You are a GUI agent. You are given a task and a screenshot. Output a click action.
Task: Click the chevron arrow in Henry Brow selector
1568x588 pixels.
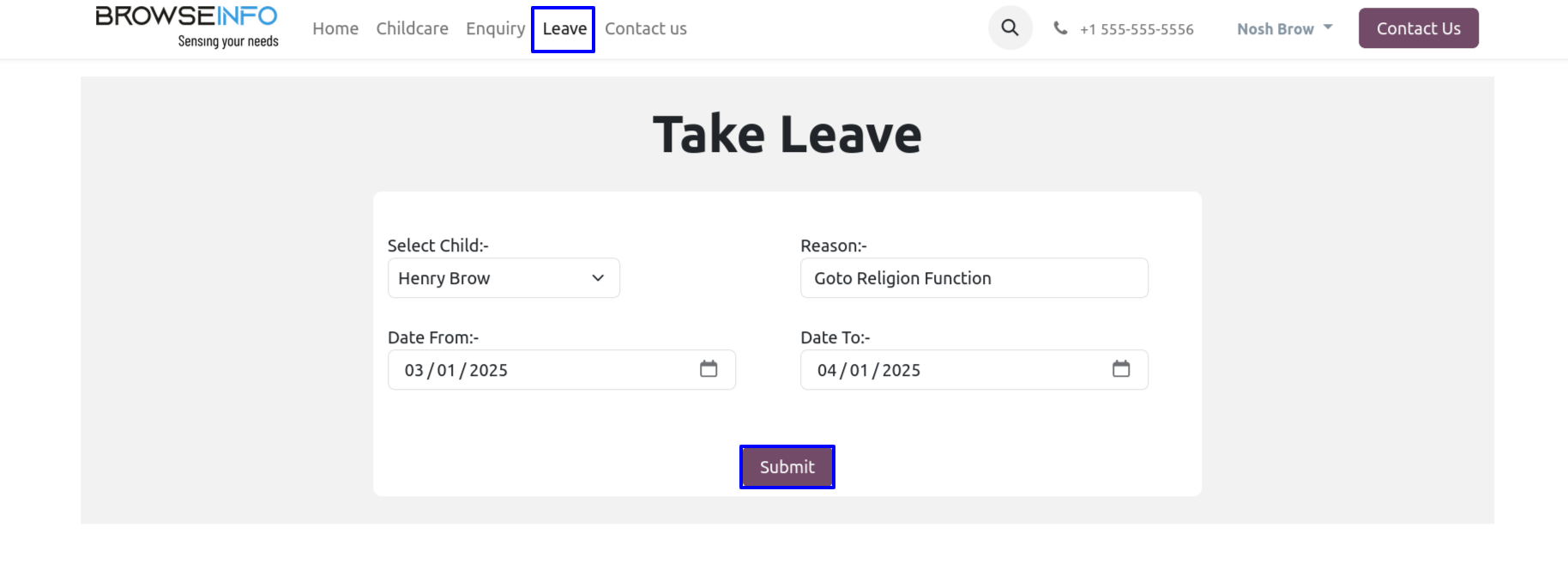tap(598, 278)
